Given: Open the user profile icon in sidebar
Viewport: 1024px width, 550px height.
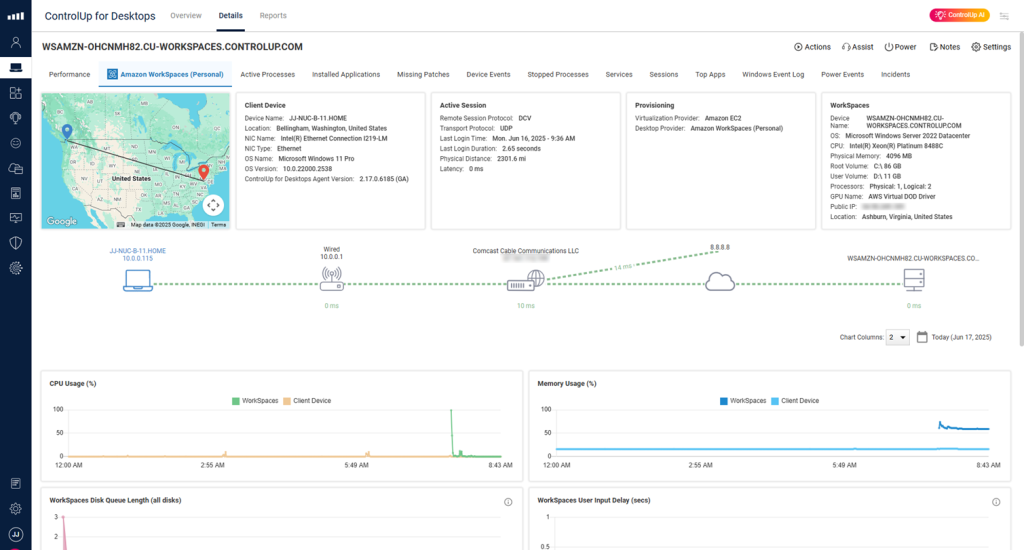Looking at the screenshot, I should [x=16, y=42].
